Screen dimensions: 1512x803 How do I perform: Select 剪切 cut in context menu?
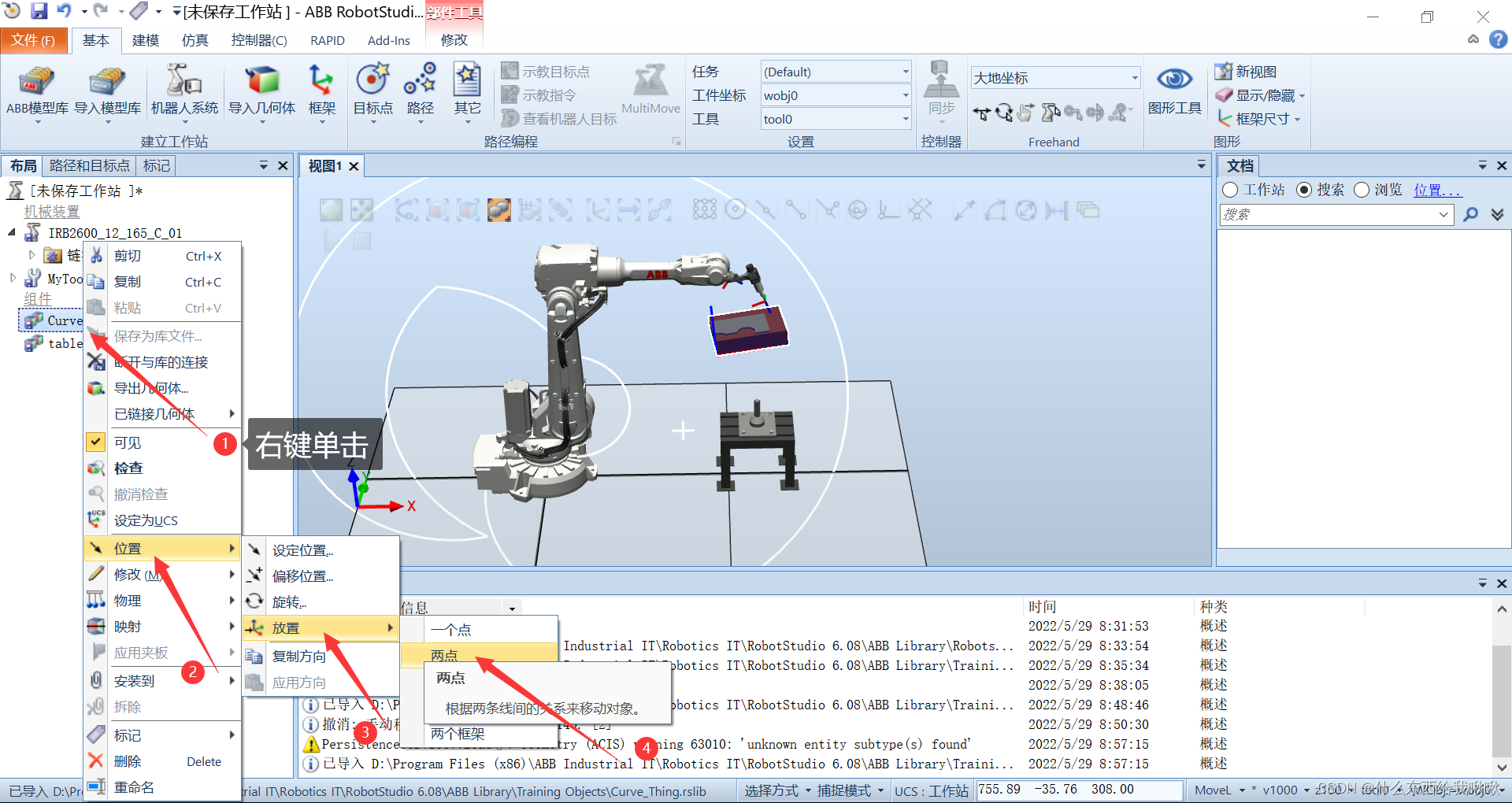pyautogui.click(x=163, y=256)
